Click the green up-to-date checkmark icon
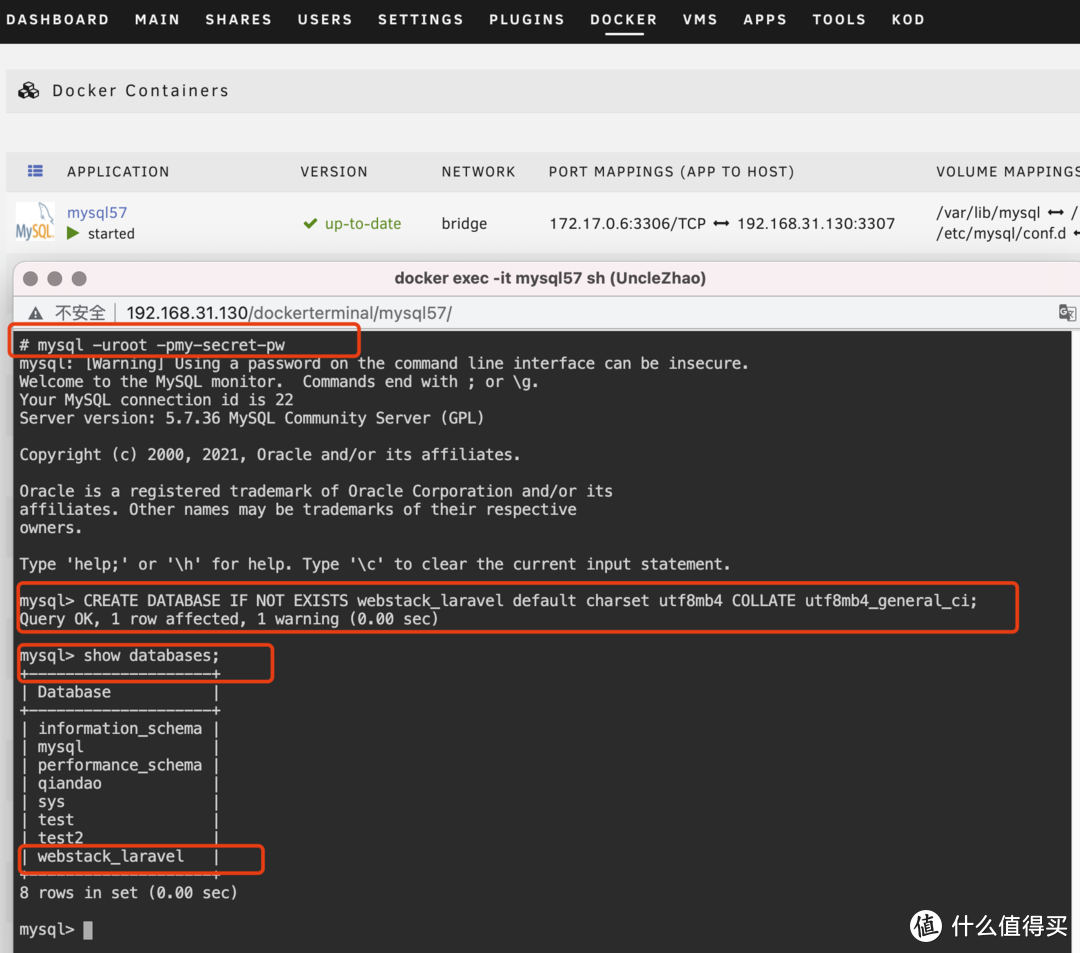Viewport: 1080px width, 953px height. 310,224
